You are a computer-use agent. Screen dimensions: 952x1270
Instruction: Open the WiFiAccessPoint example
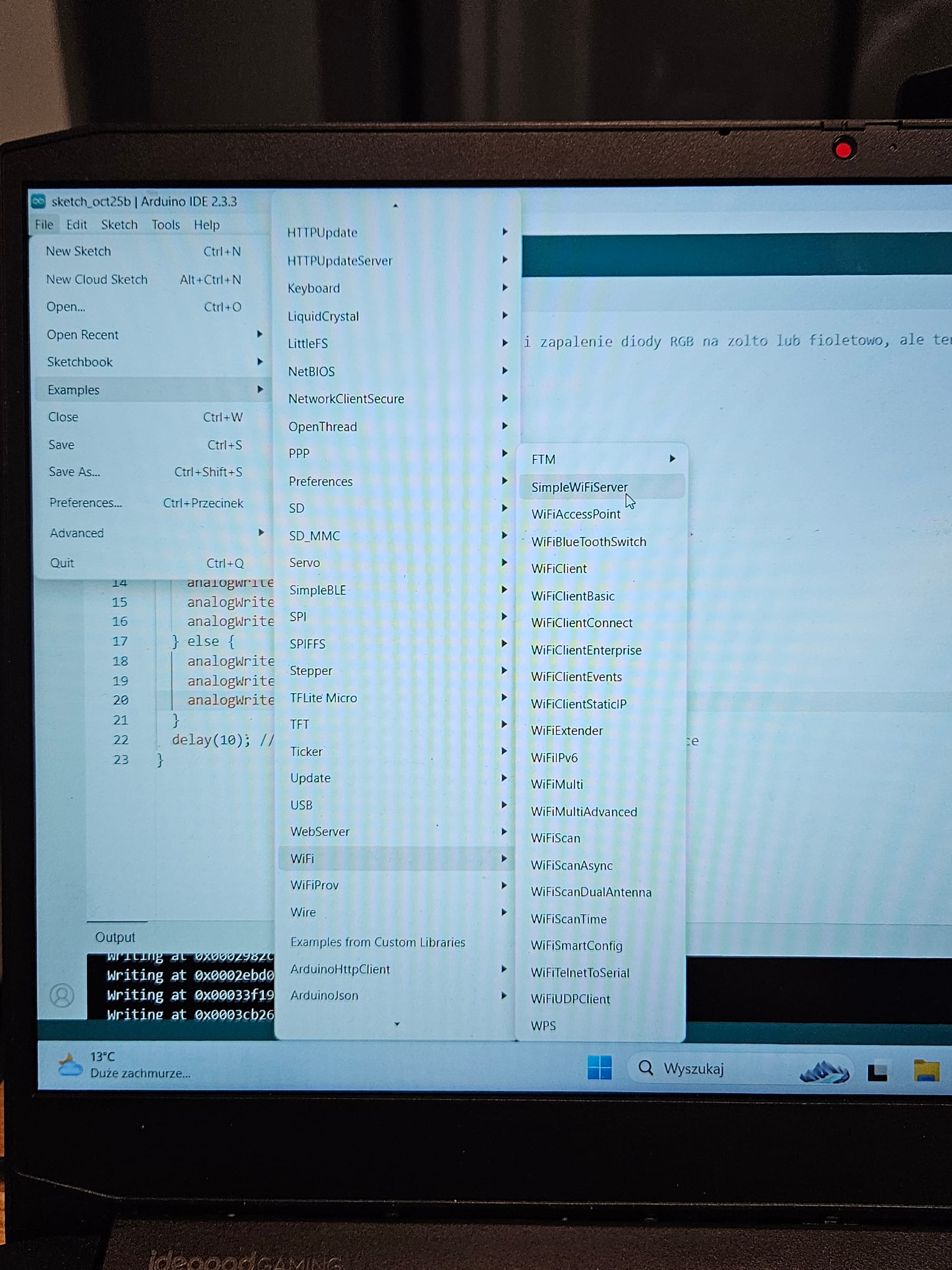click(601, 514)
